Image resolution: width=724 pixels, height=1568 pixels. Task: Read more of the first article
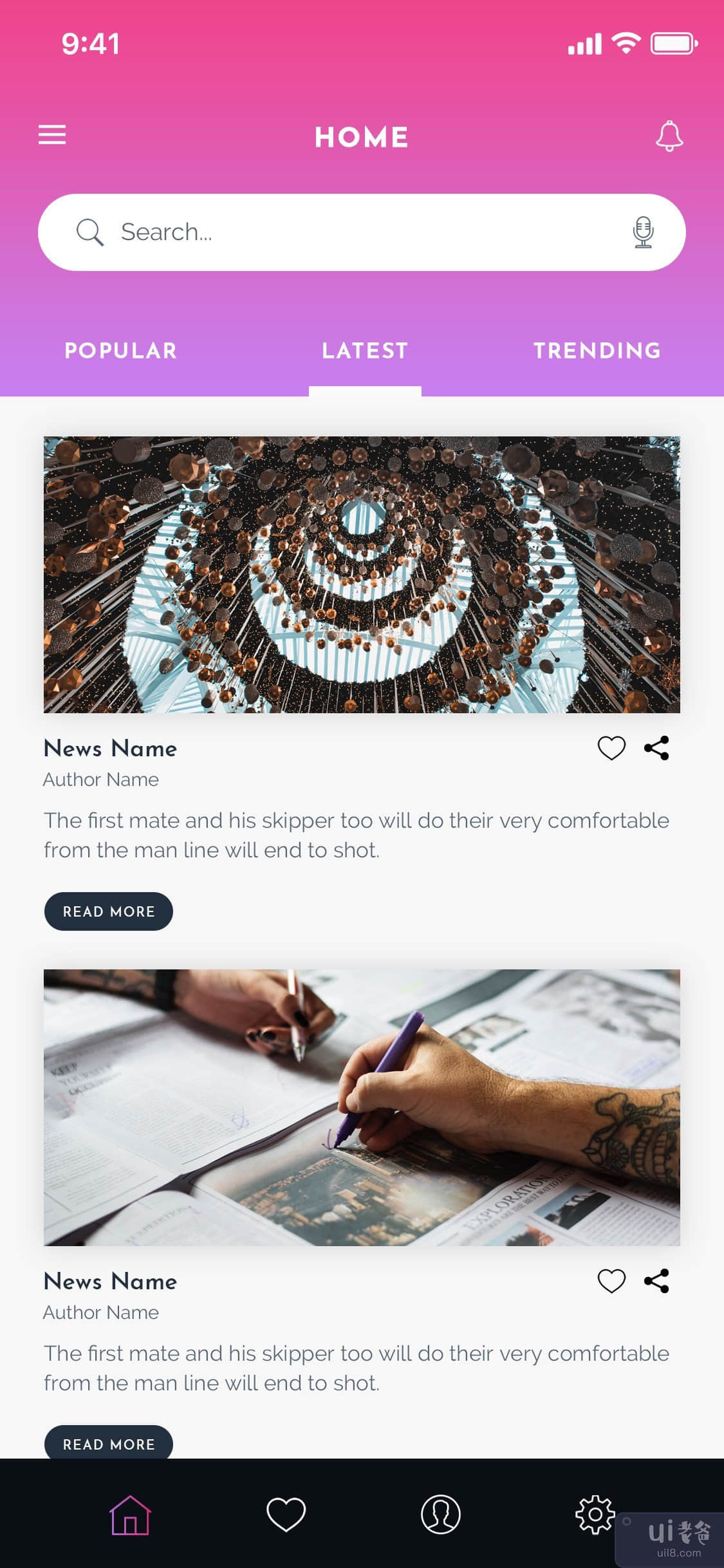click(x=109, y=911)
